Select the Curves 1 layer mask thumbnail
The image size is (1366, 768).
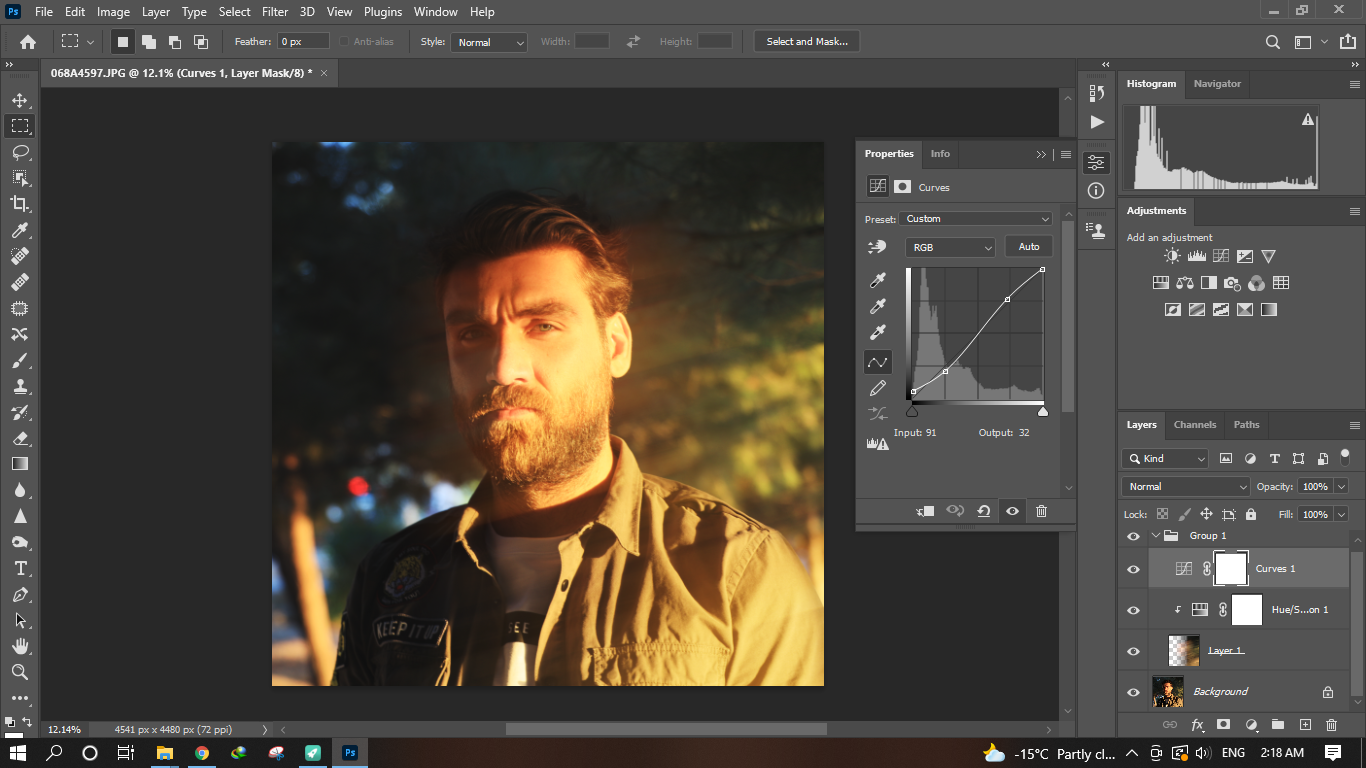point(1231,569)
